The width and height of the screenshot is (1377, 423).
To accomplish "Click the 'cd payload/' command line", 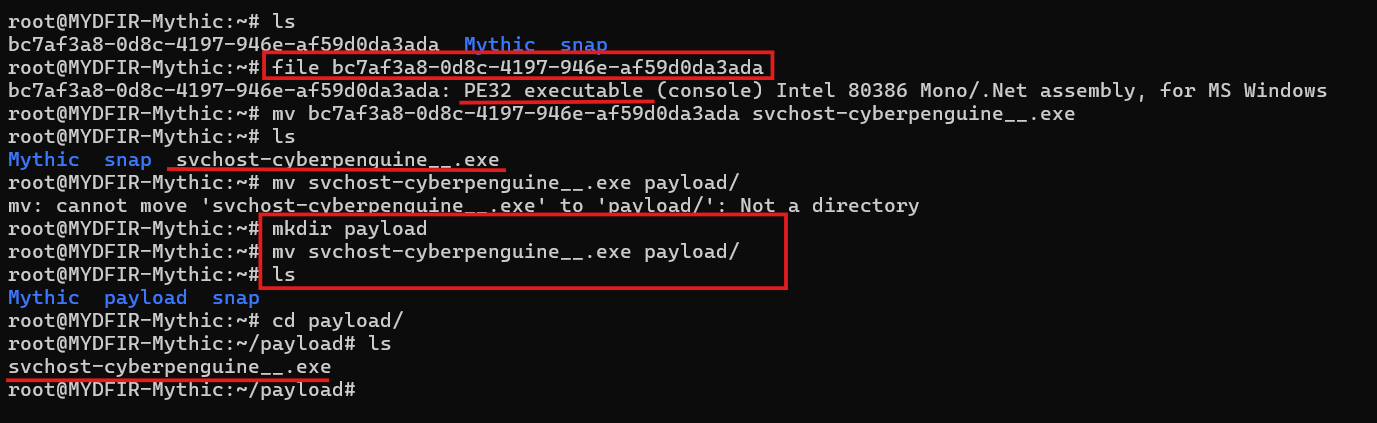I will tap(337, 321).
